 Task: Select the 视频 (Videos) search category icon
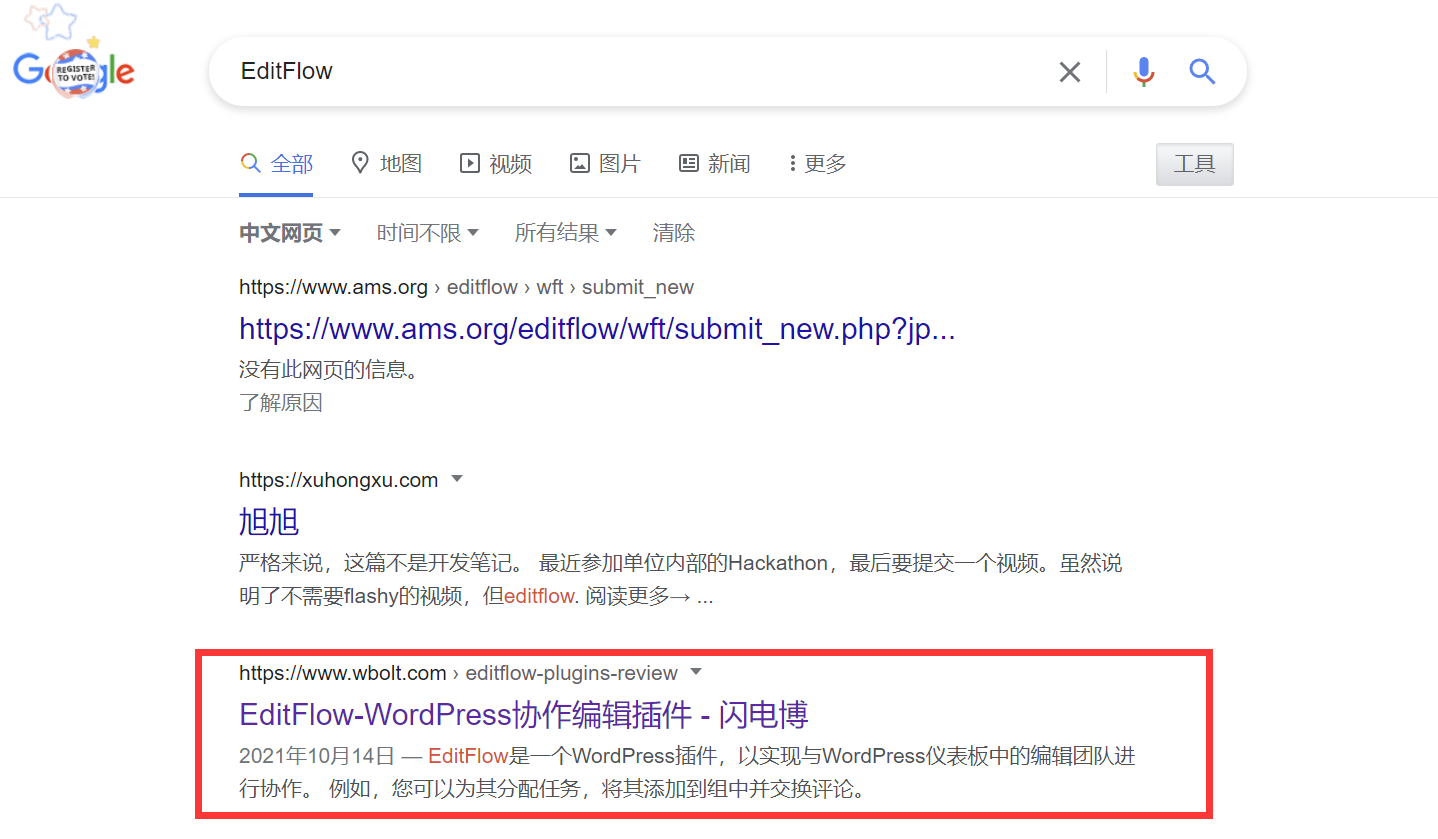tap(469, 162)
